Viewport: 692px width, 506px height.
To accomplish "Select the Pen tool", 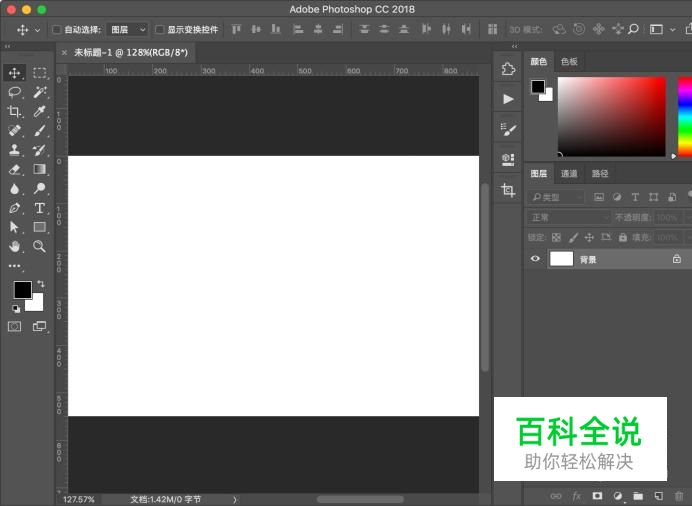I will 15,208.
